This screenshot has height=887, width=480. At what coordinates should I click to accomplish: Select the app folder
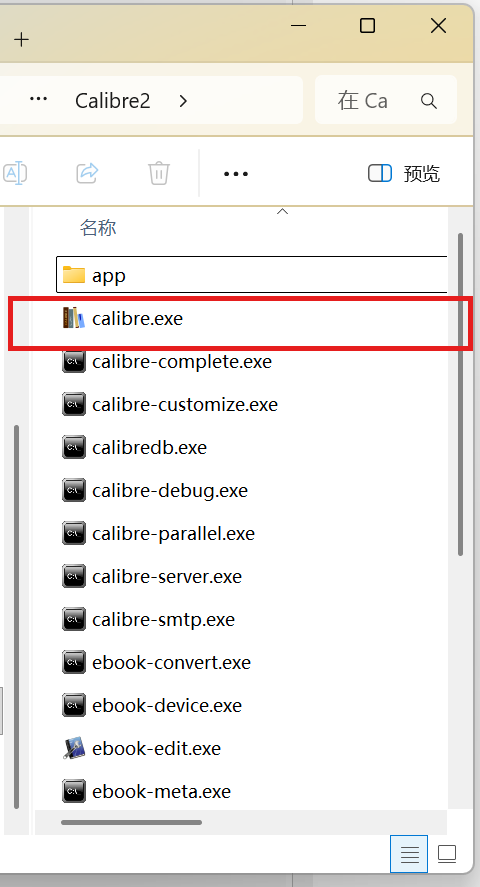coord(252,275)
